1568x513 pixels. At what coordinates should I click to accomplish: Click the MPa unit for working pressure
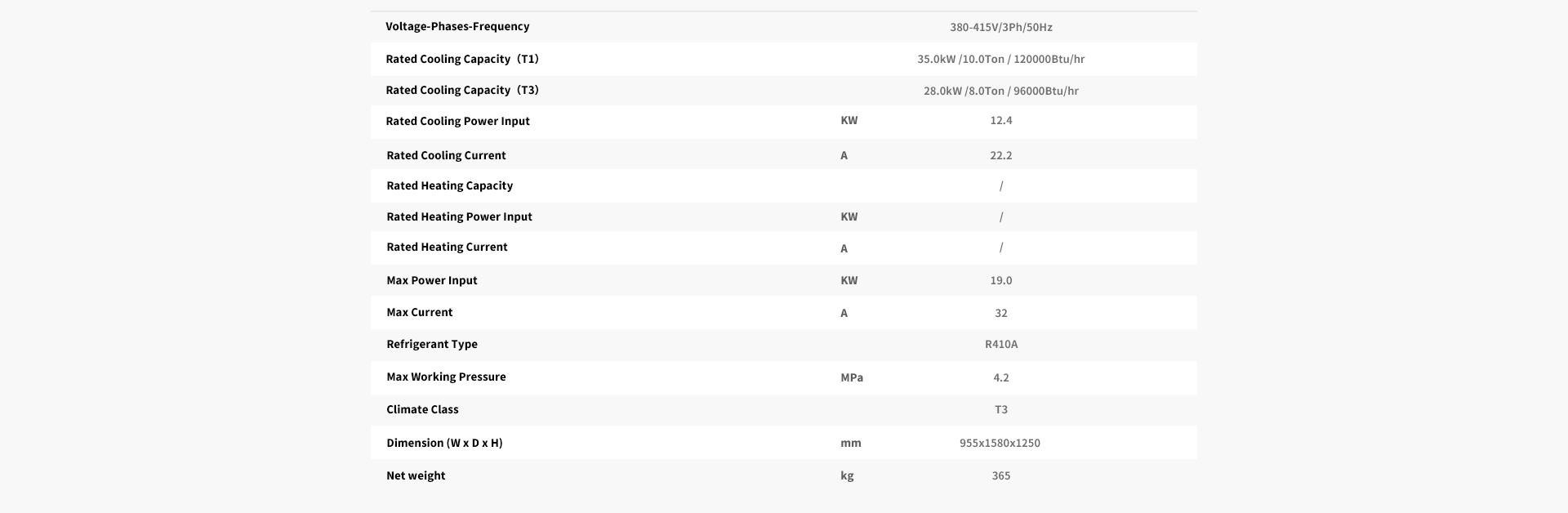tap(852, 377)
